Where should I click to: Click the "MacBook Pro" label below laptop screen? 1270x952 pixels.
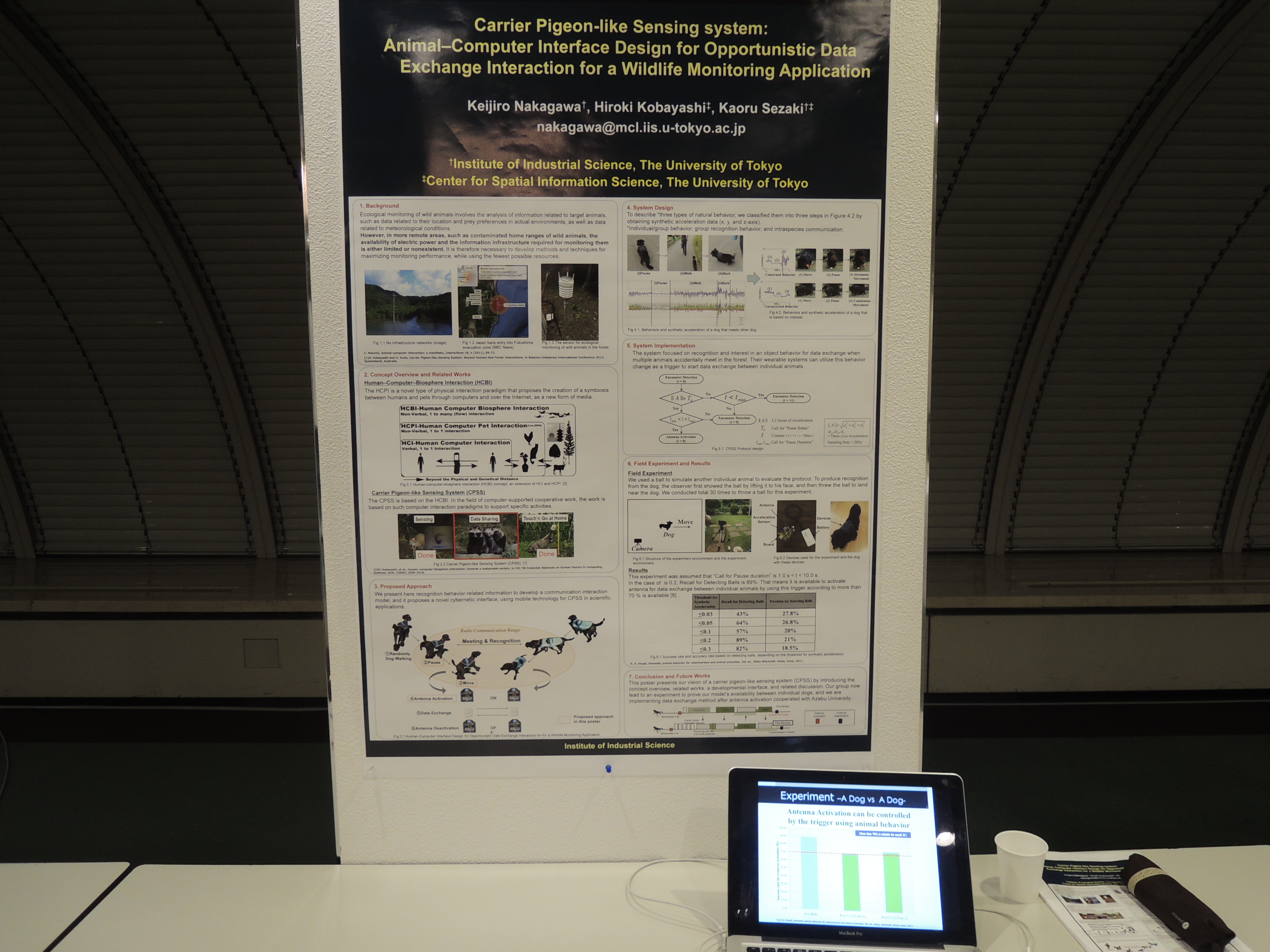pos(850,933)
